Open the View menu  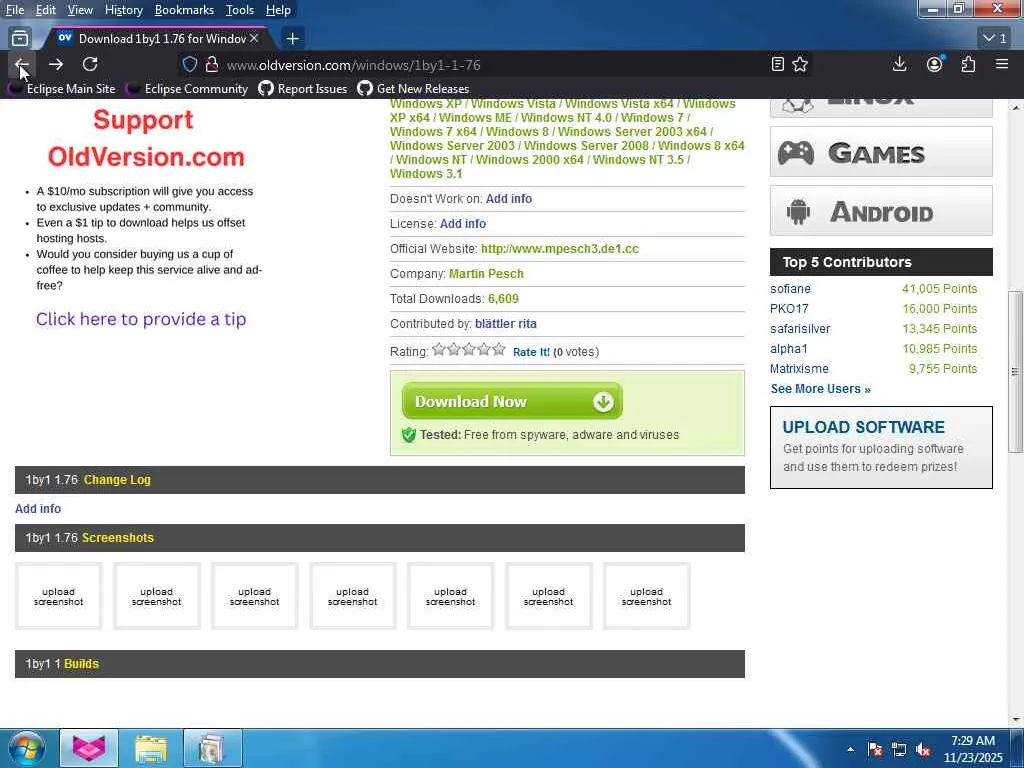click(80, 10)
